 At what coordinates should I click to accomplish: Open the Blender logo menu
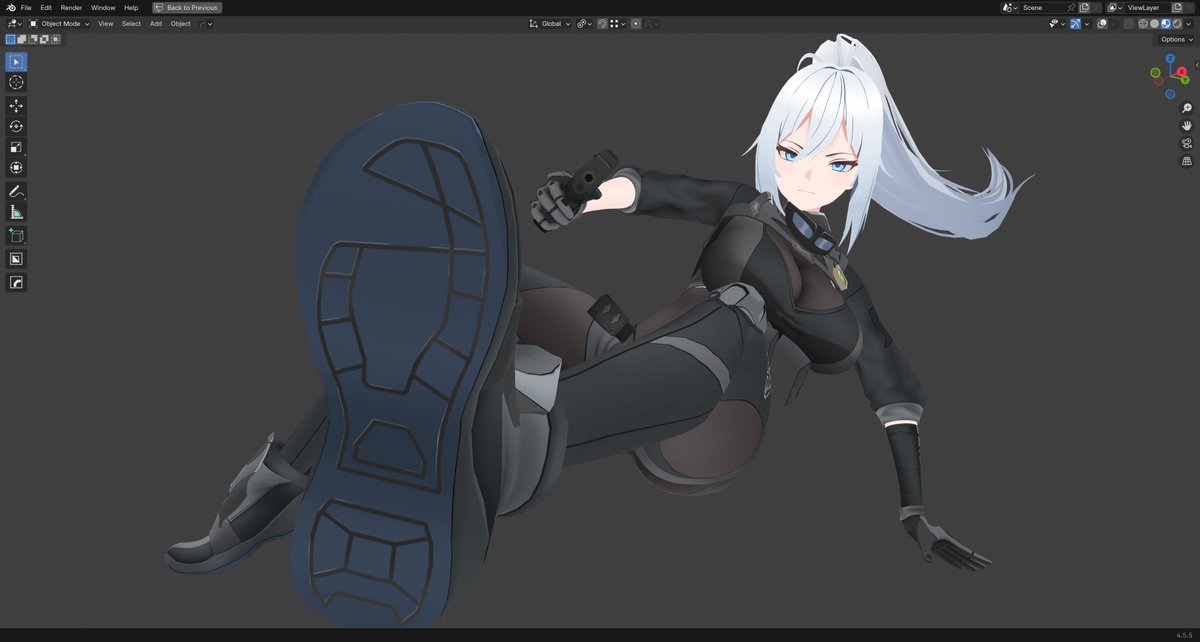click(10, 7)
